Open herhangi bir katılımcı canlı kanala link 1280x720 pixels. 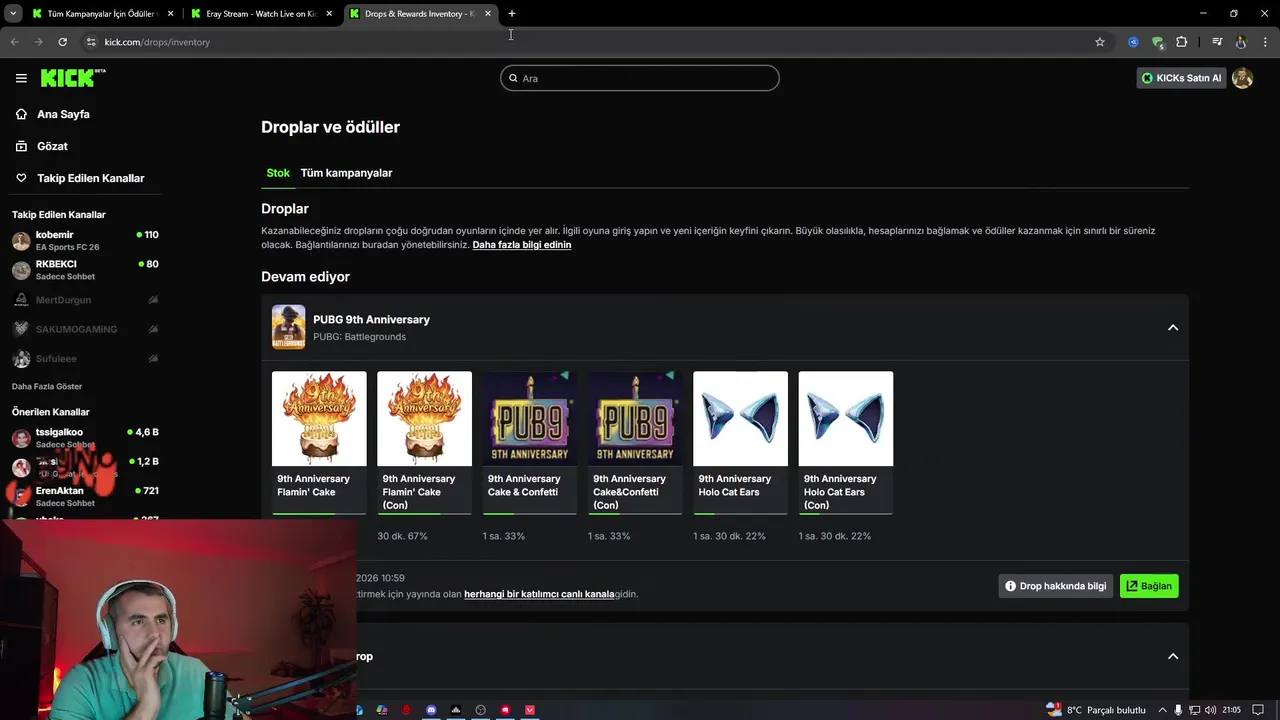click(x=539, y=594)
